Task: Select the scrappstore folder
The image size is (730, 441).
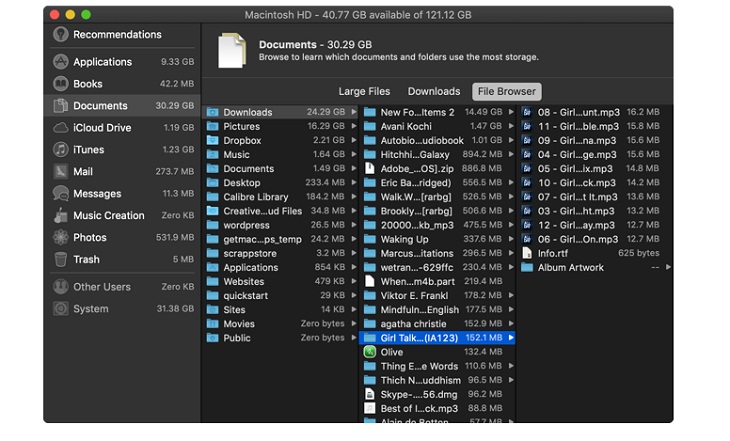Action: point(281,253)
